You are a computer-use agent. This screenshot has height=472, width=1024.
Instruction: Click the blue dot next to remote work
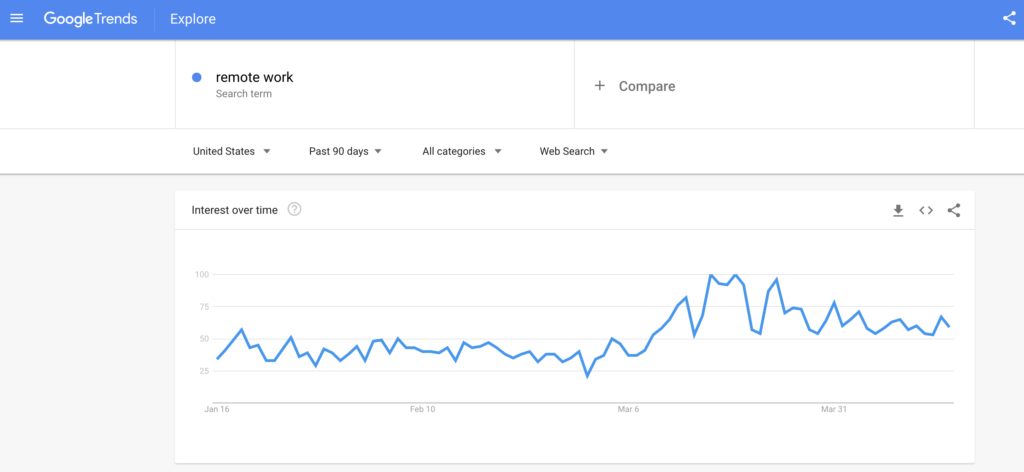click(197, 78)
